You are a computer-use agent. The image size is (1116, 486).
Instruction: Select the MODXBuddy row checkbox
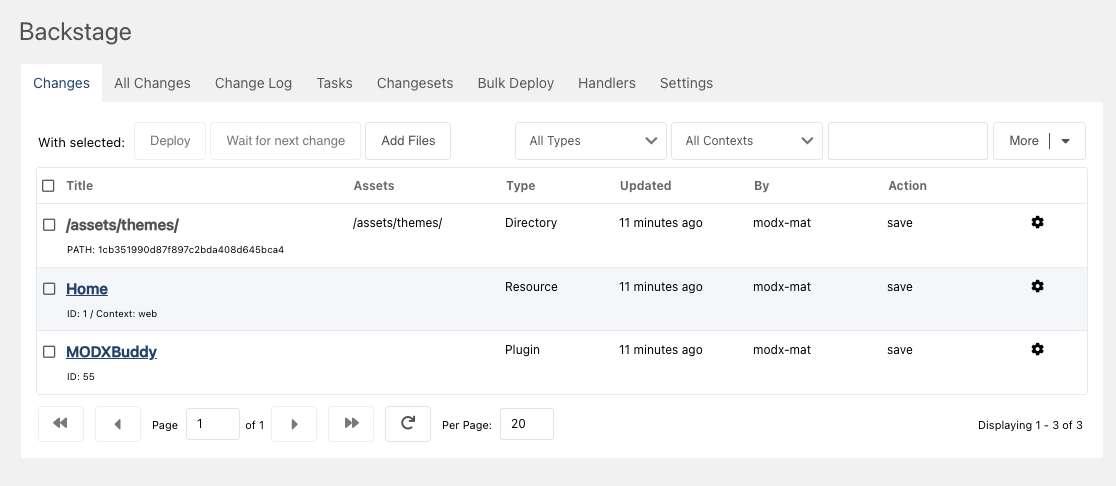click(x=49, y=352)
